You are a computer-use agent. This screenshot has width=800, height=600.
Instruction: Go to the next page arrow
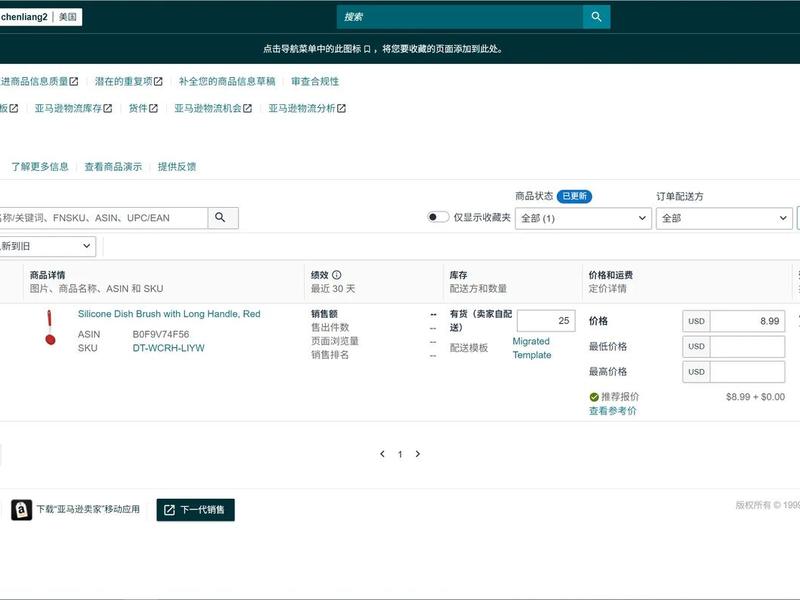[x=418, y=454]
